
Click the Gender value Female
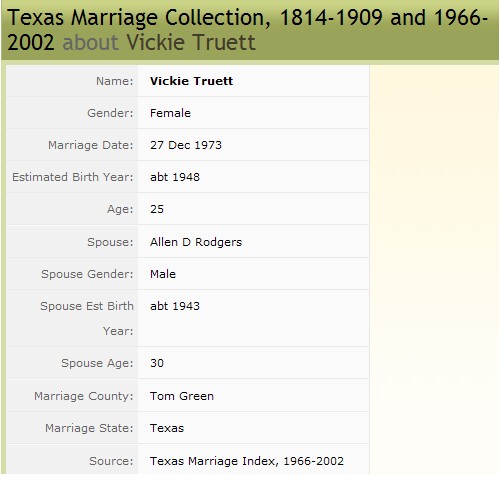(170, 113)
